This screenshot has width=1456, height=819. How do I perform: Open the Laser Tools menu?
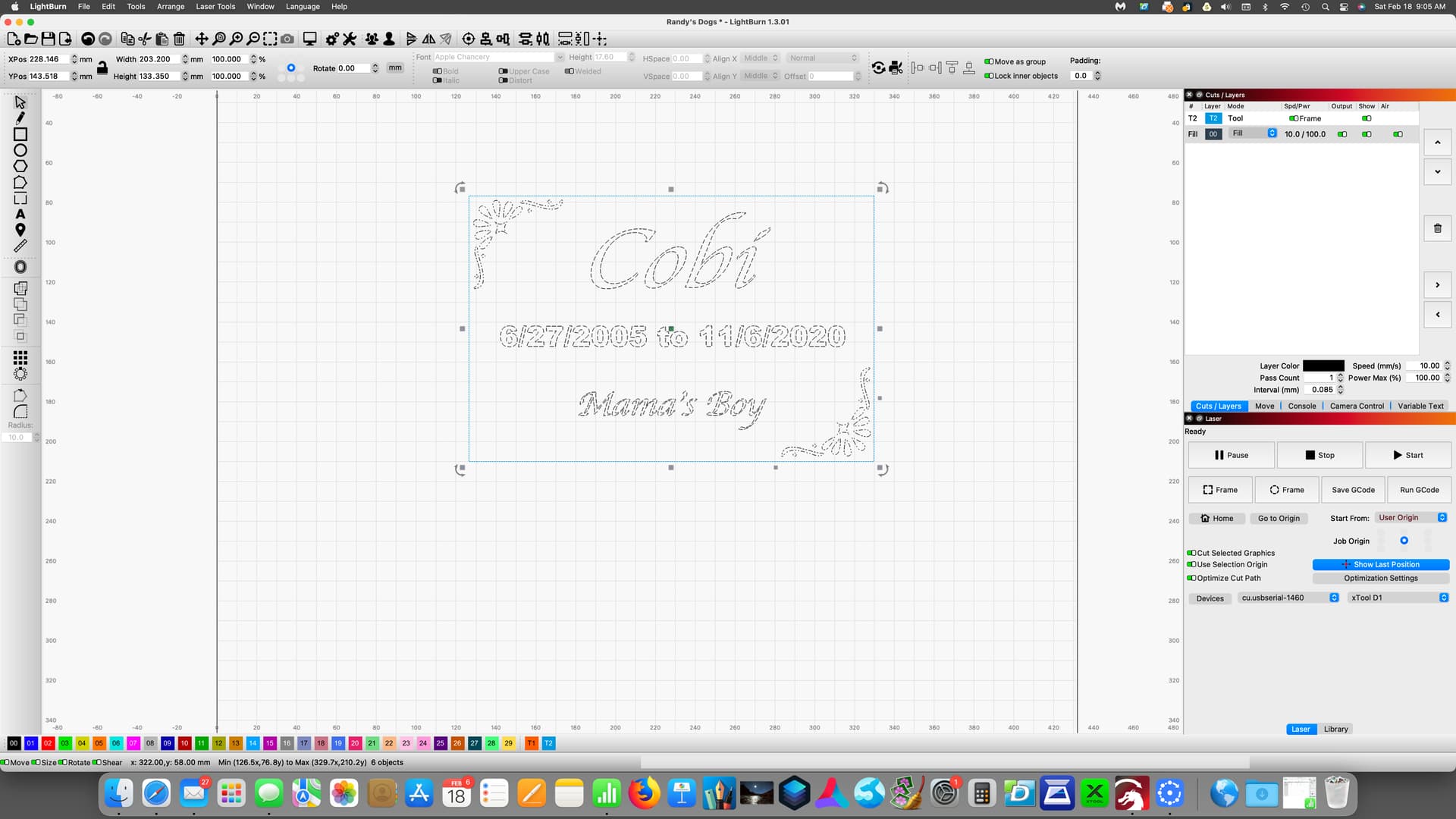point(215,6)
